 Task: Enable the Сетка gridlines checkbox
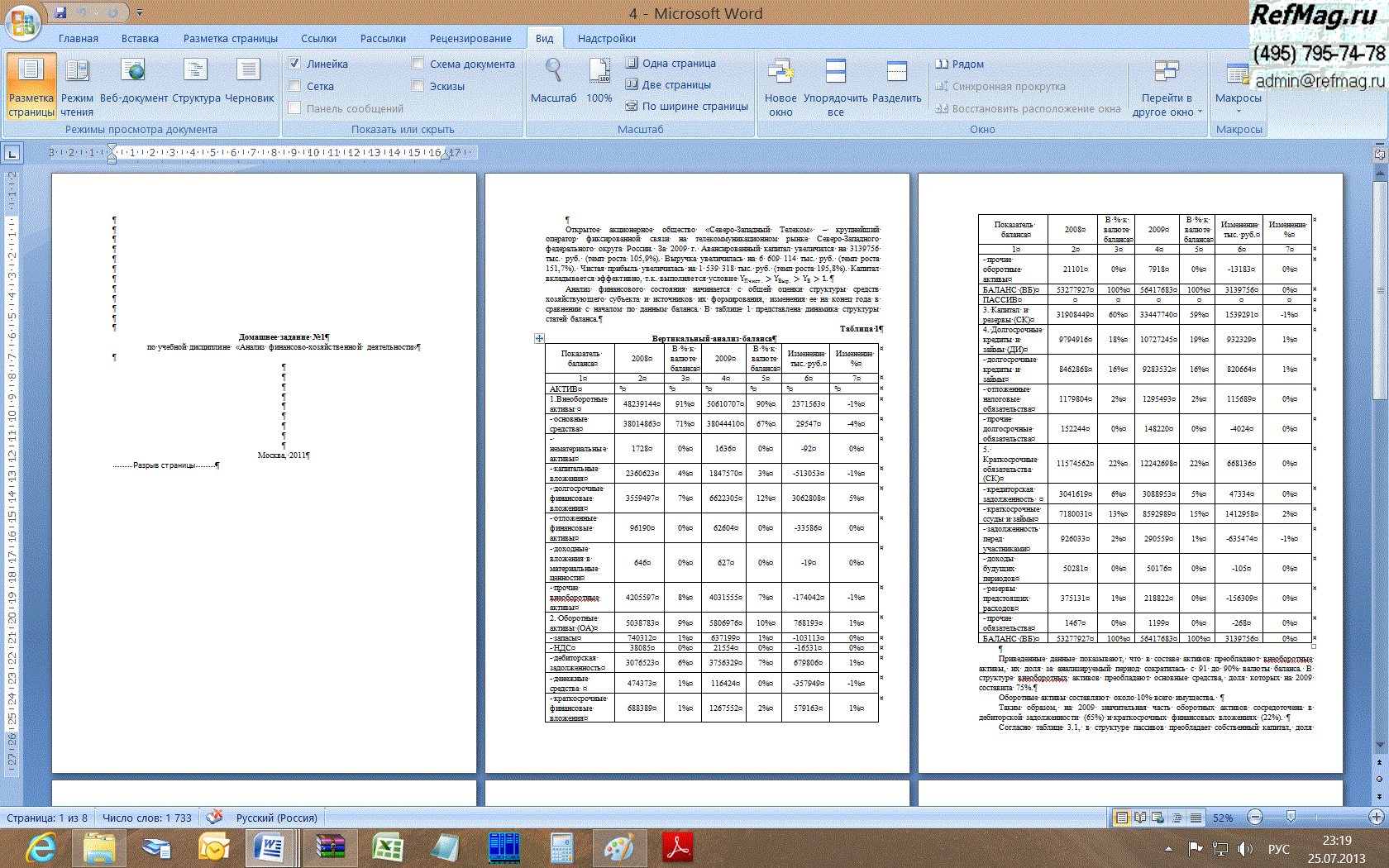tap(295, 86)
